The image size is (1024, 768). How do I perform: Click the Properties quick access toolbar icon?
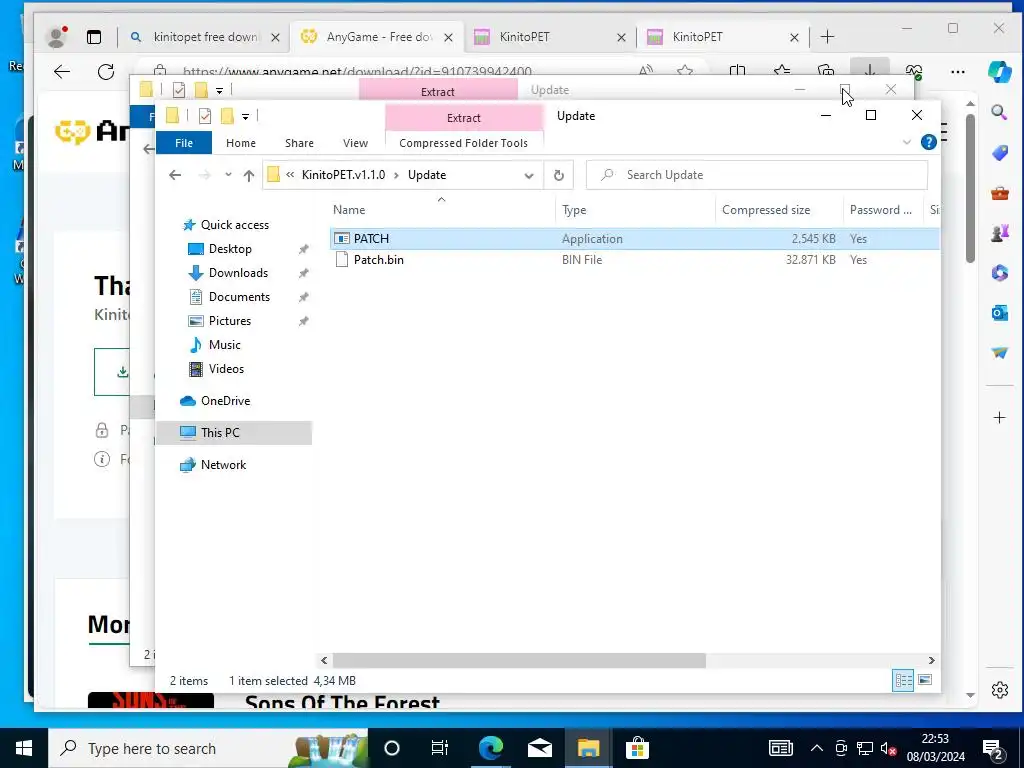click(x=205, y=116)
